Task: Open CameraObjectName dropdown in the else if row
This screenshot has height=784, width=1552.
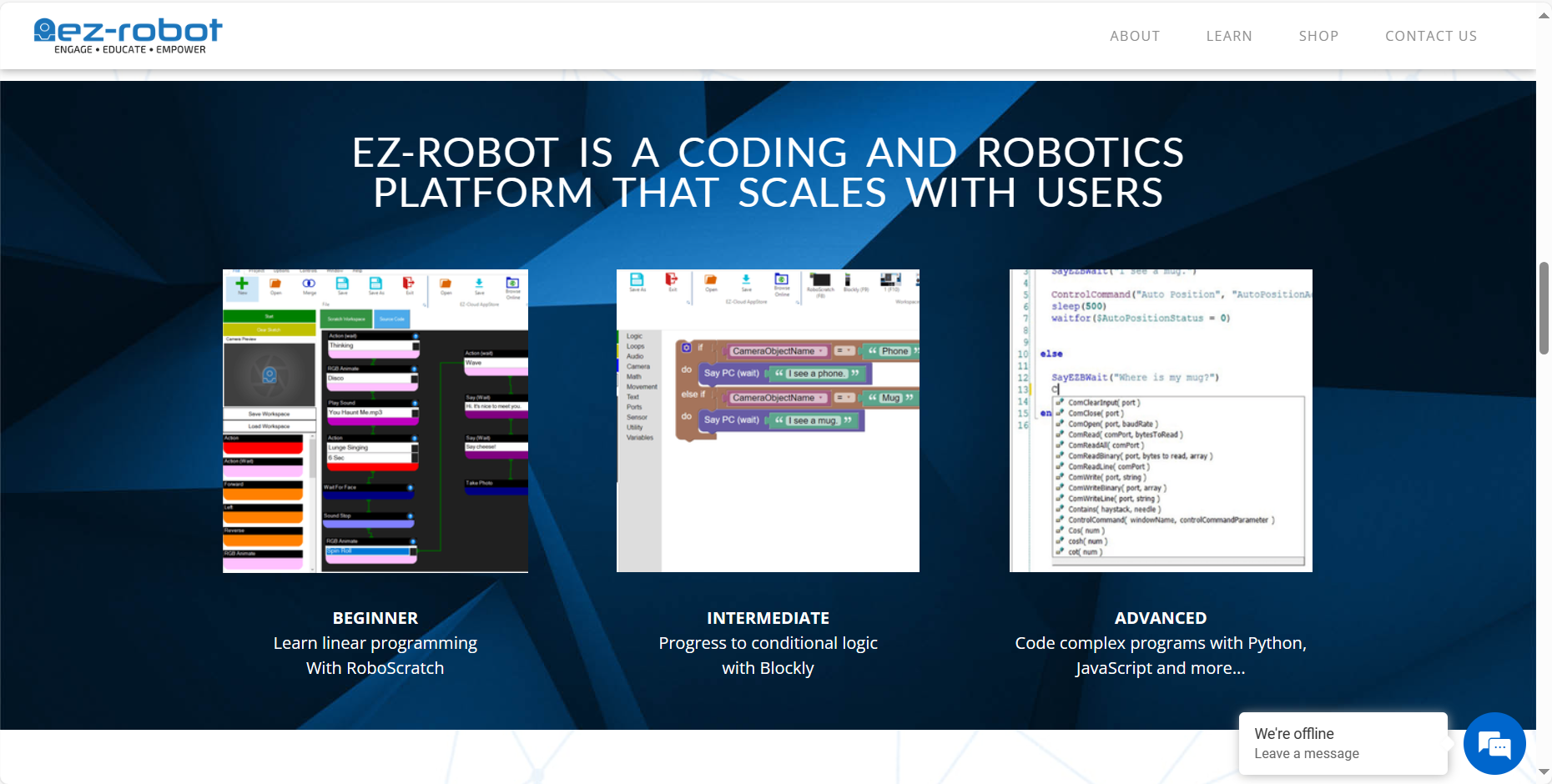Action: [x=778, y=398]
